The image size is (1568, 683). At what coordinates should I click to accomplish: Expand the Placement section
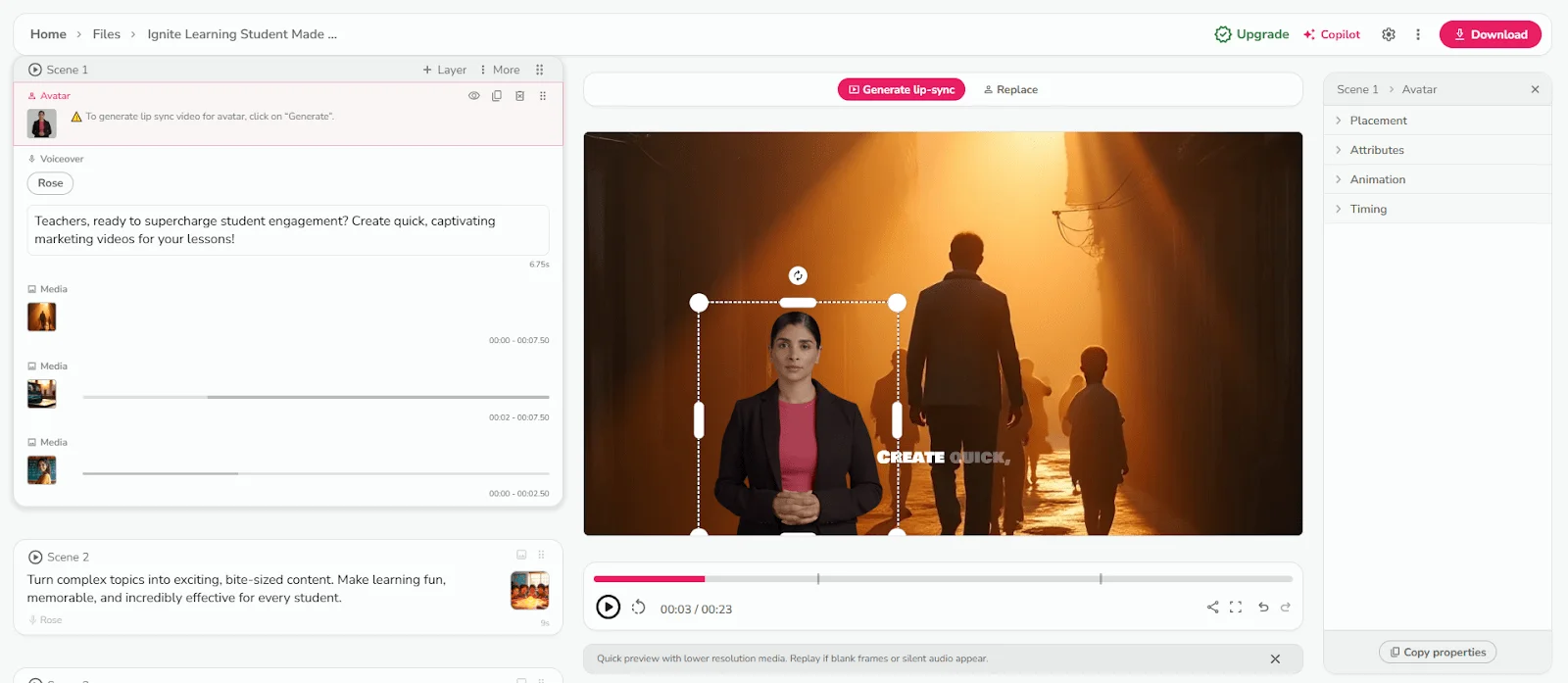point(1438,121)
